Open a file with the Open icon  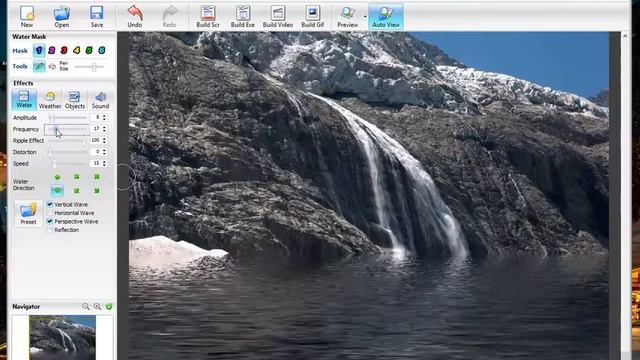tap(62, 16)
